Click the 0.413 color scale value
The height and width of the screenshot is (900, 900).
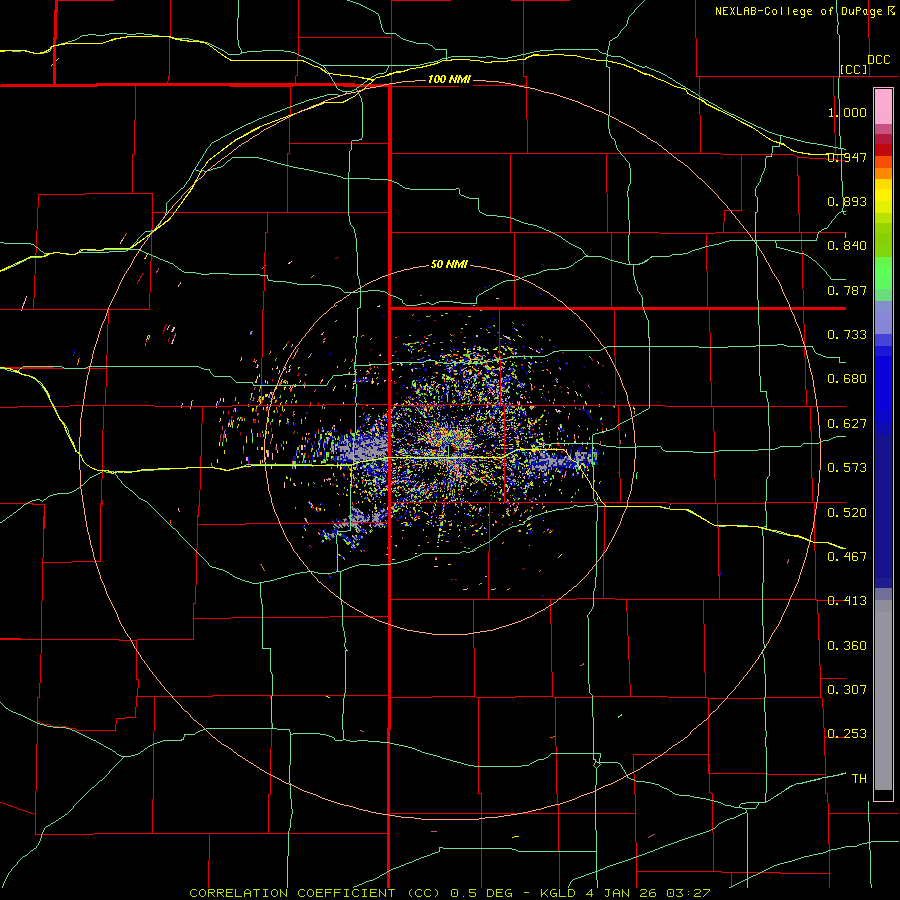coord(847,601)
